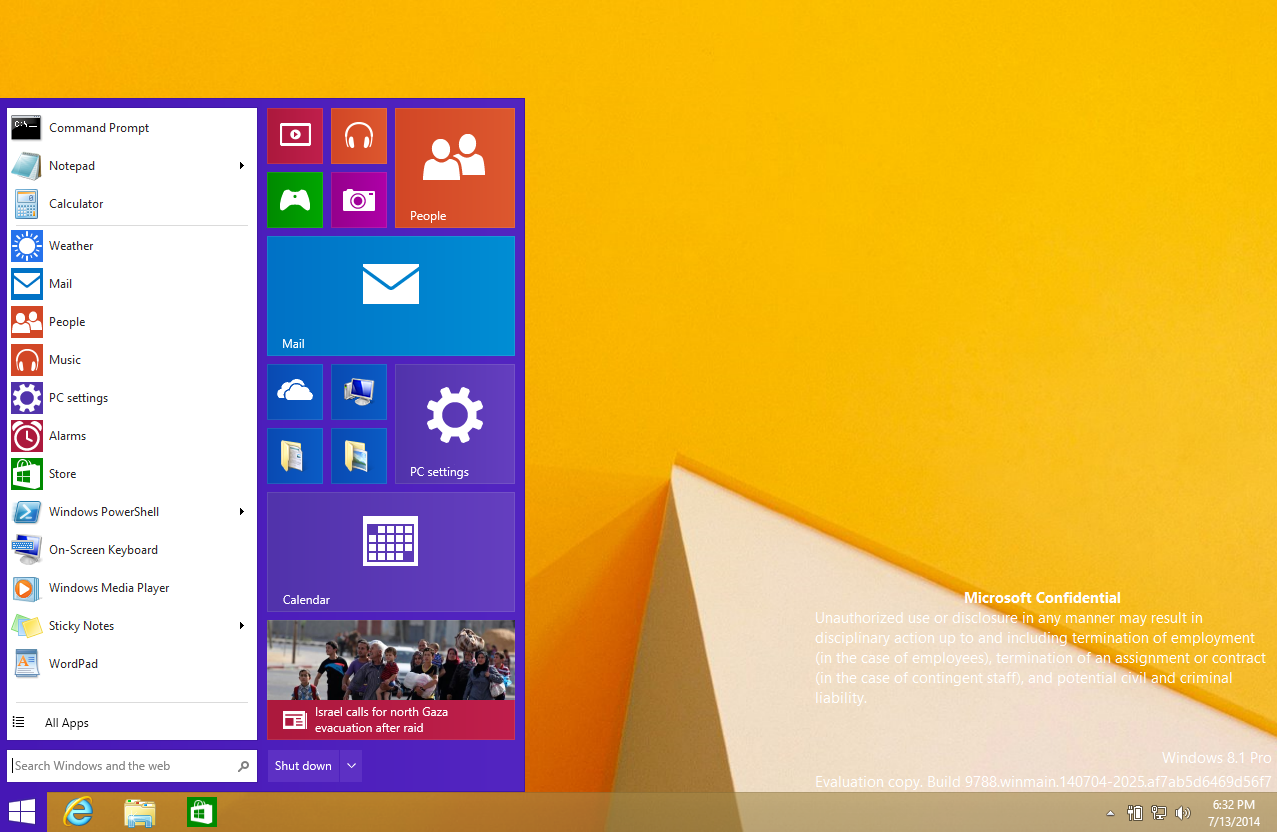Click the volume speaker tray icon
Viewport: 1277px width, 832px height.
(1184, 813)
